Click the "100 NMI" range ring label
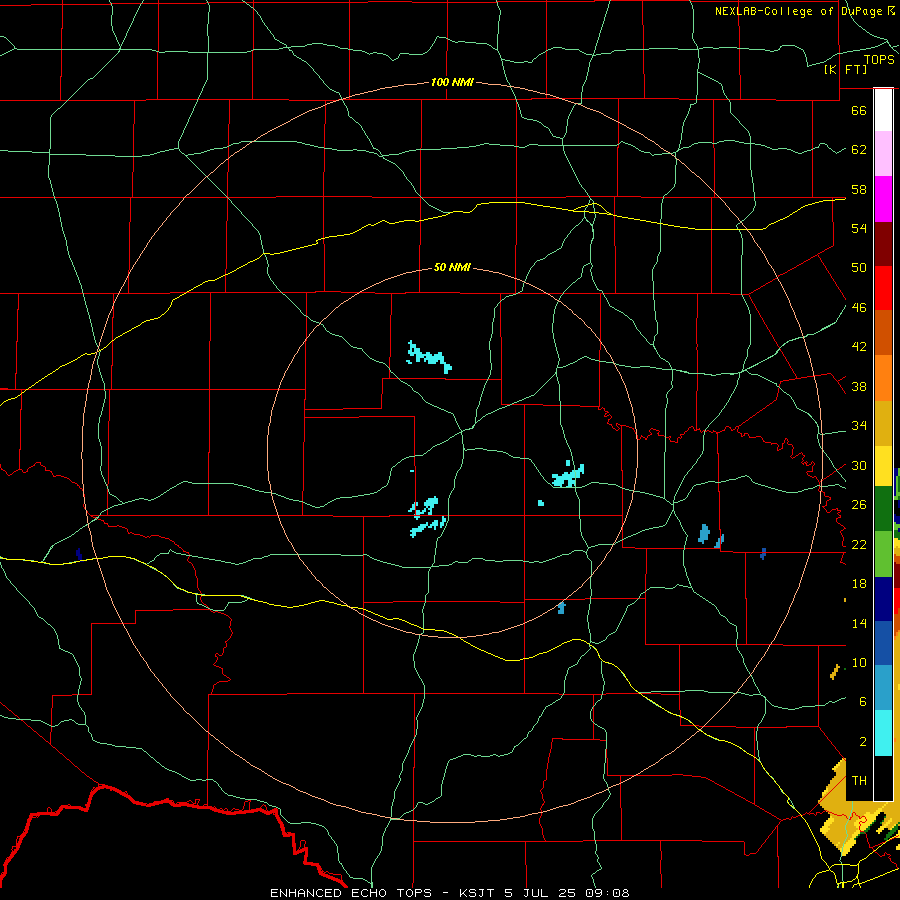 pyautogui.click(x=452, y=83)
